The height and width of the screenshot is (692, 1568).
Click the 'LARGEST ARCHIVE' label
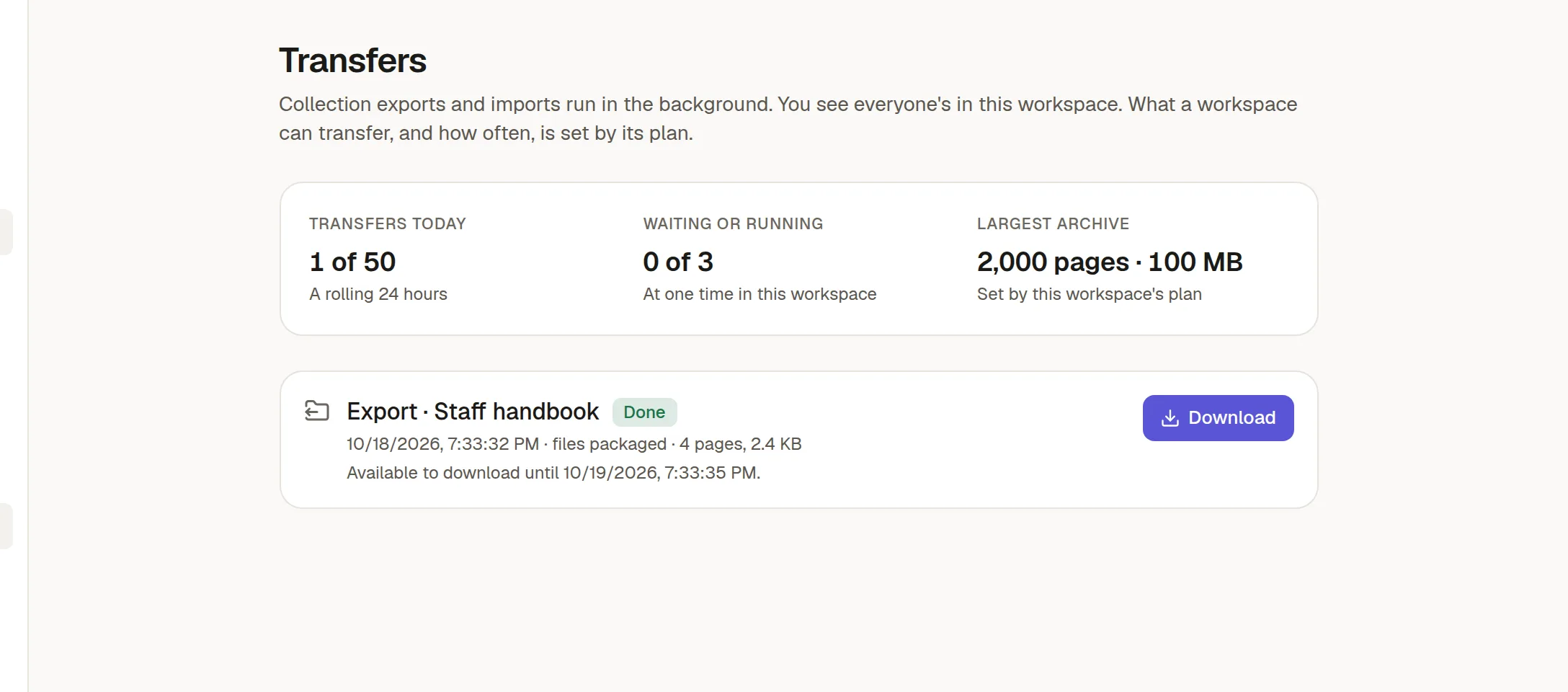point(1053,223)
